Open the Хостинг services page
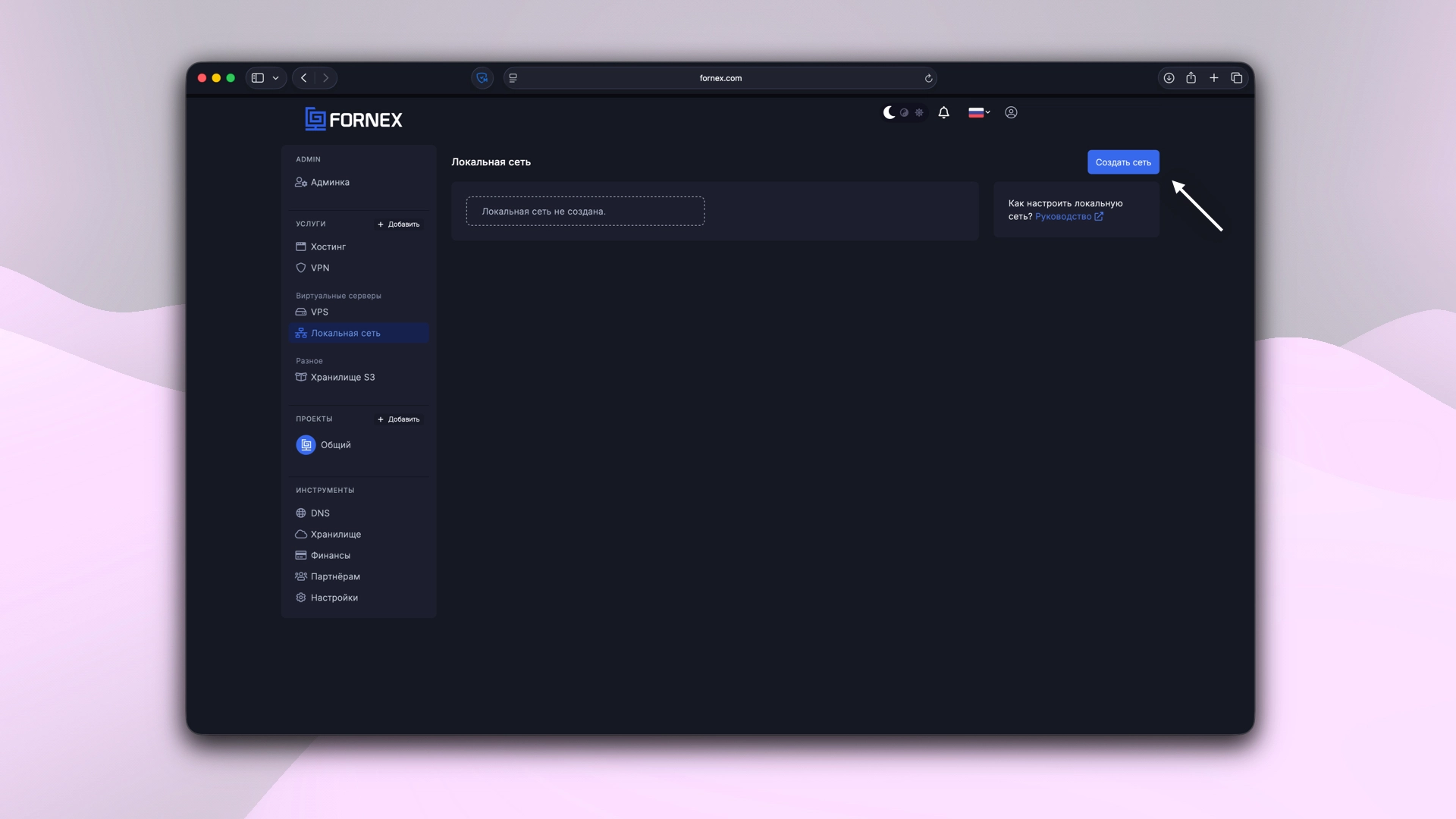The height and width of the screenshot is (819, 1456). coord(328,246)
